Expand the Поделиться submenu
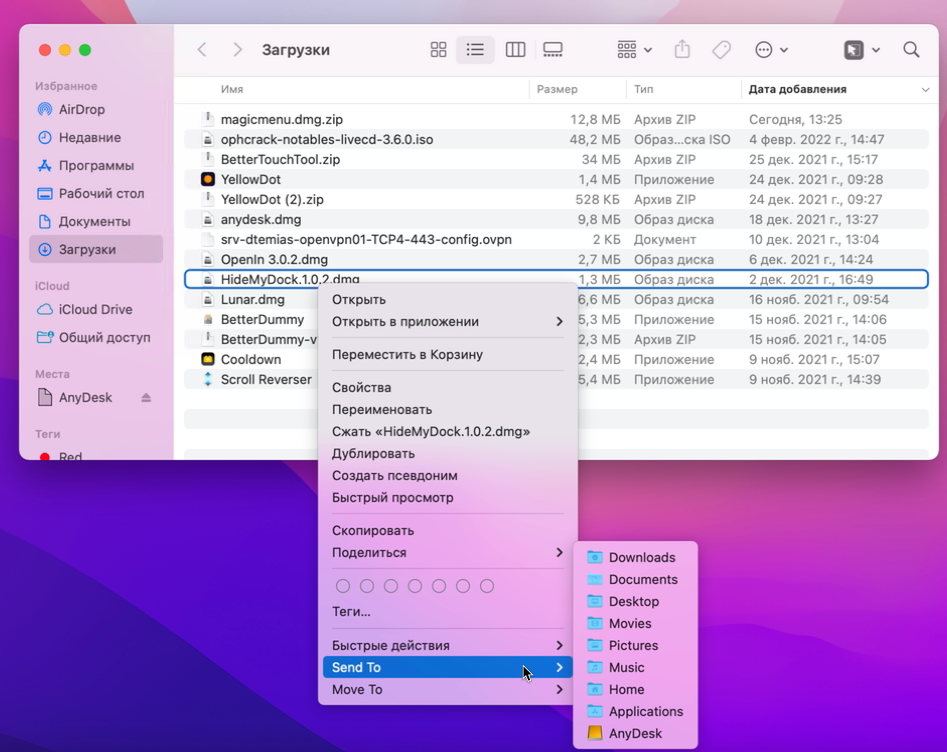 (447, 553)
